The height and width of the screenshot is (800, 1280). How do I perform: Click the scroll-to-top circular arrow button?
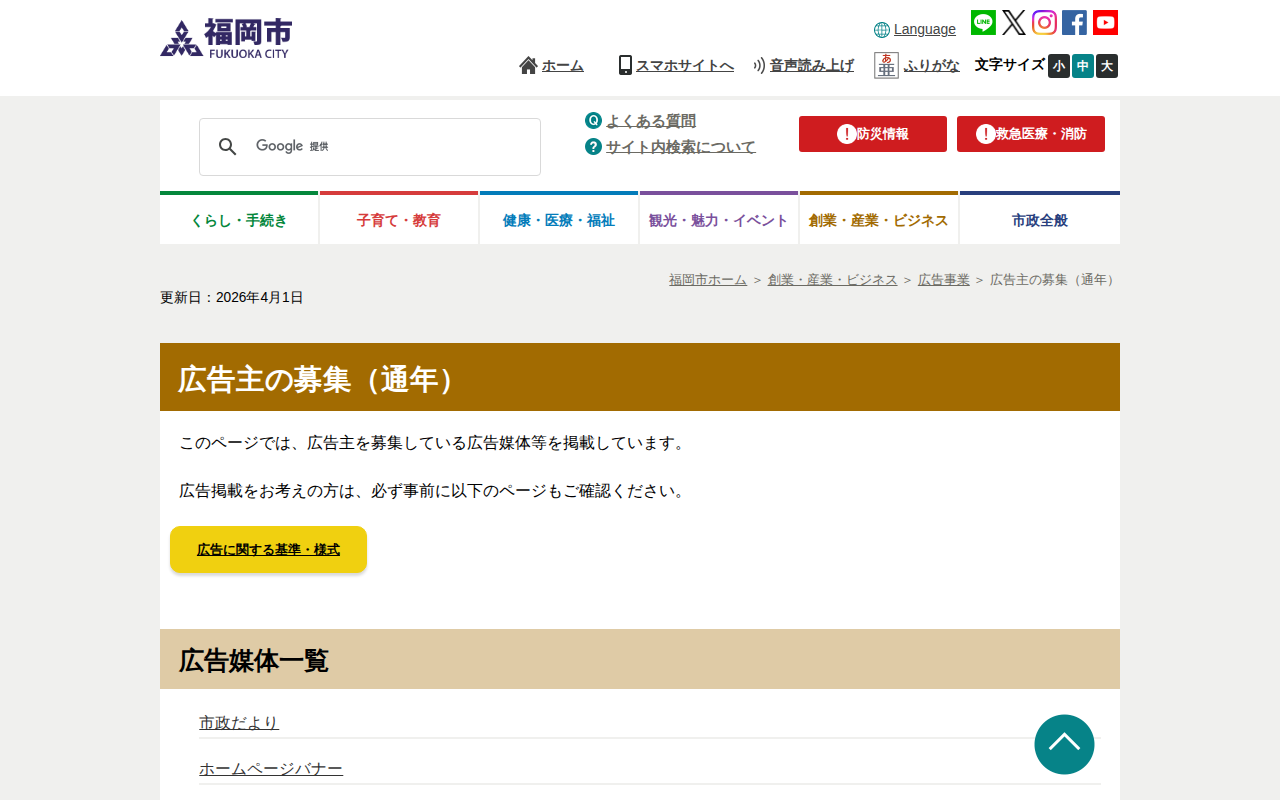[1064, 744]
